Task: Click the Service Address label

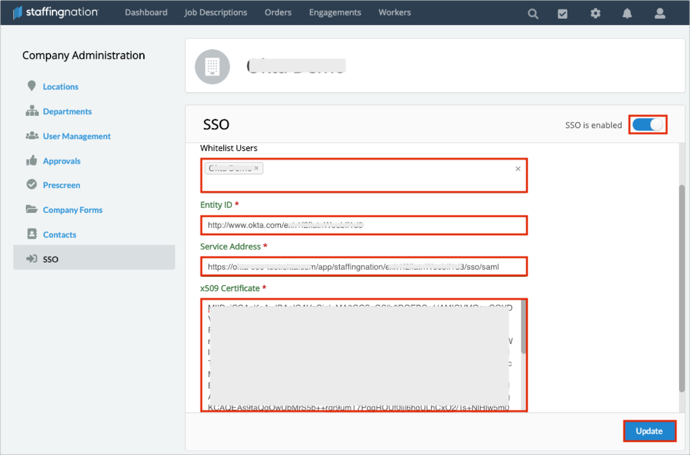Action: [230, 246]
